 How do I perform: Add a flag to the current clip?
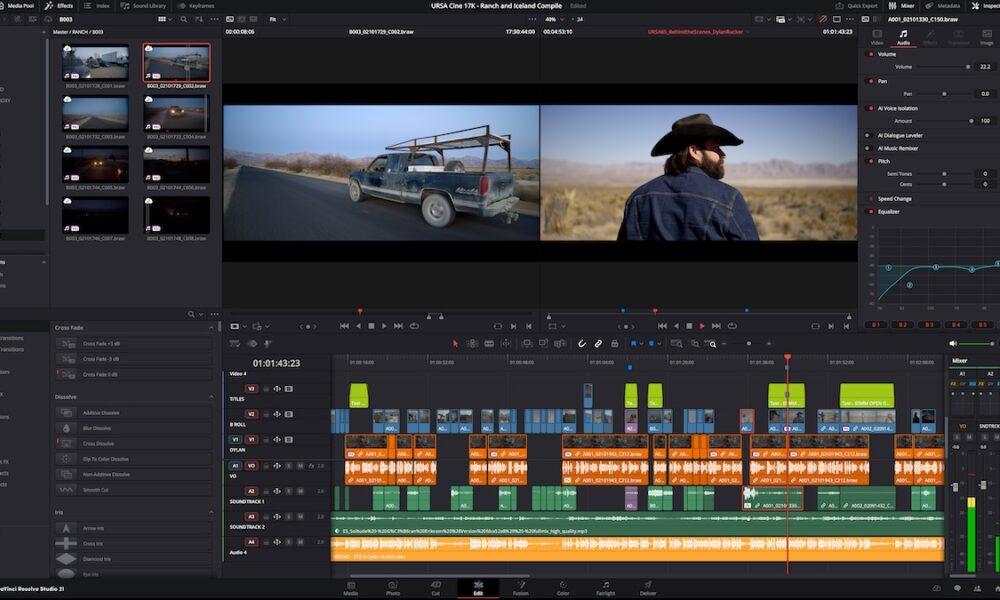pos(634,343)
